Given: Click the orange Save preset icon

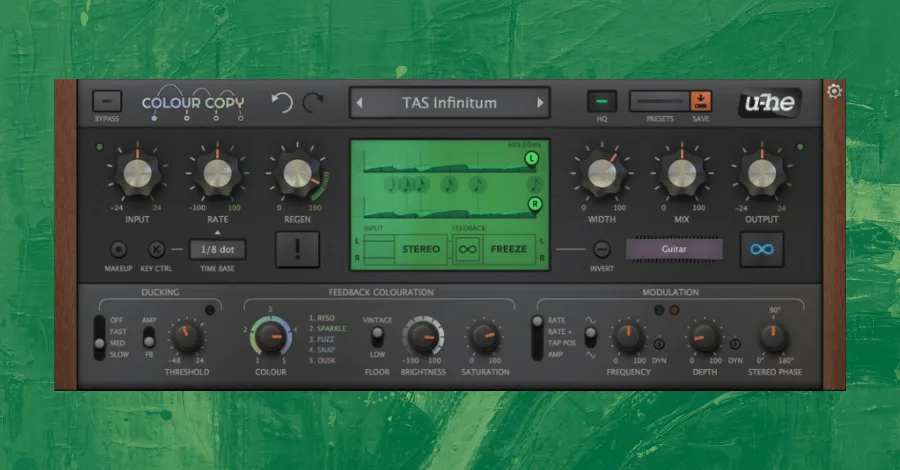Looking at the screenshot, I should (700, 101).
